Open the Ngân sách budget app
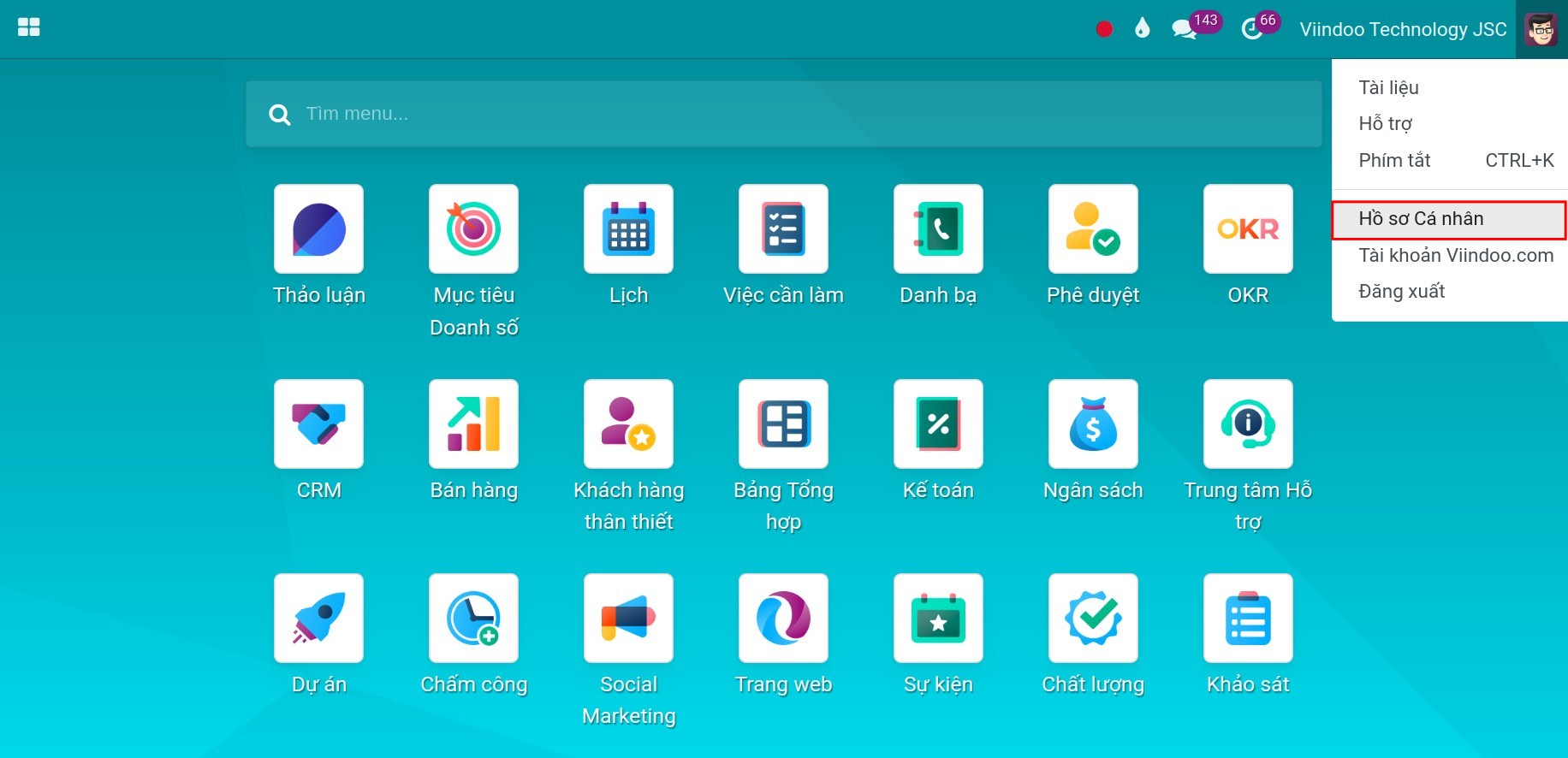The image size is (1568, 758). [1093, 423]
